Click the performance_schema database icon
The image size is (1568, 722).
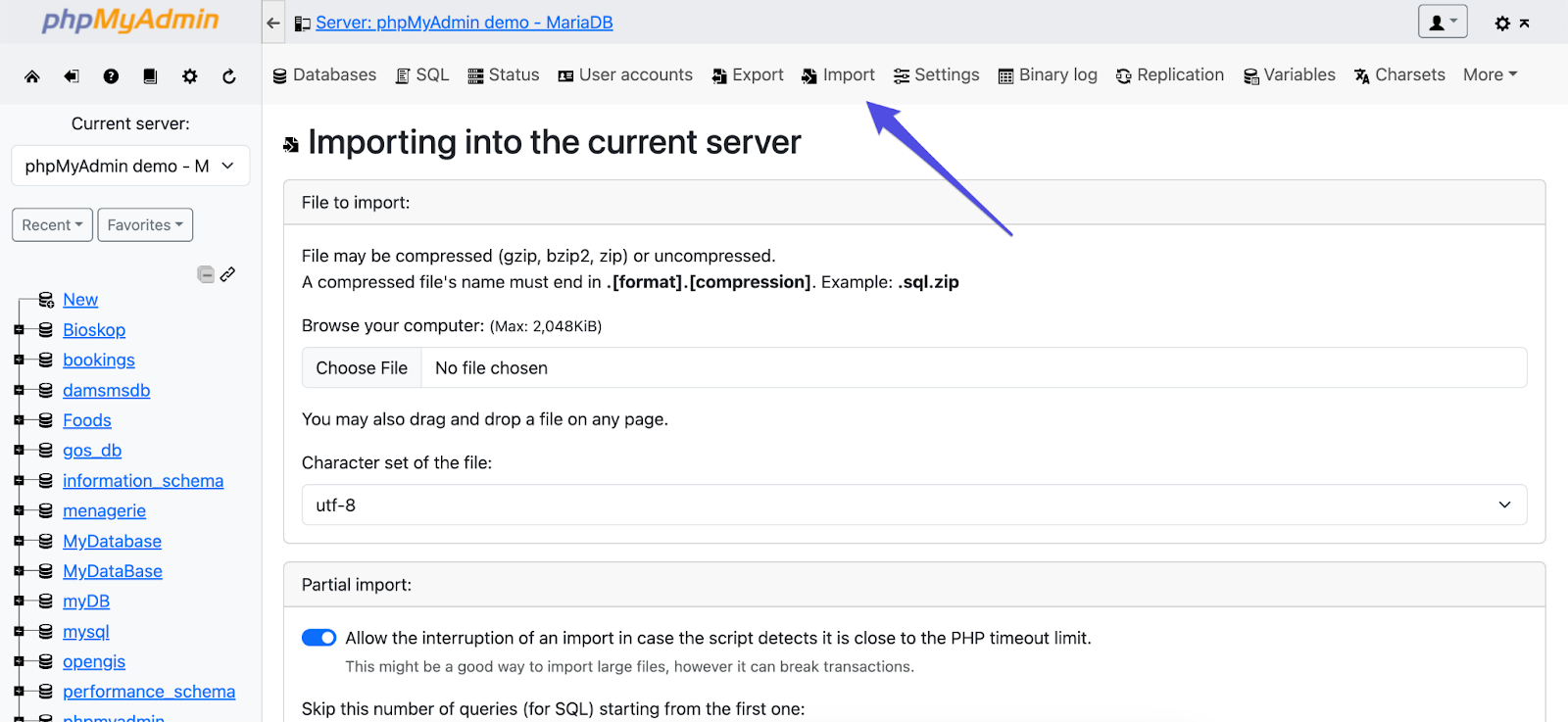pos(45,692)
